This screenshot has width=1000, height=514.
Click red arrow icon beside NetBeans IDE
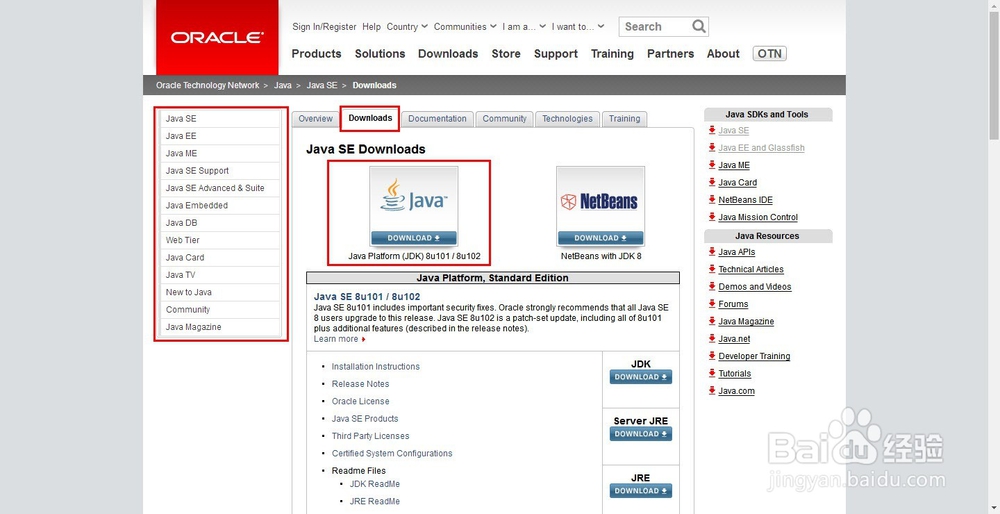point(712,199)
